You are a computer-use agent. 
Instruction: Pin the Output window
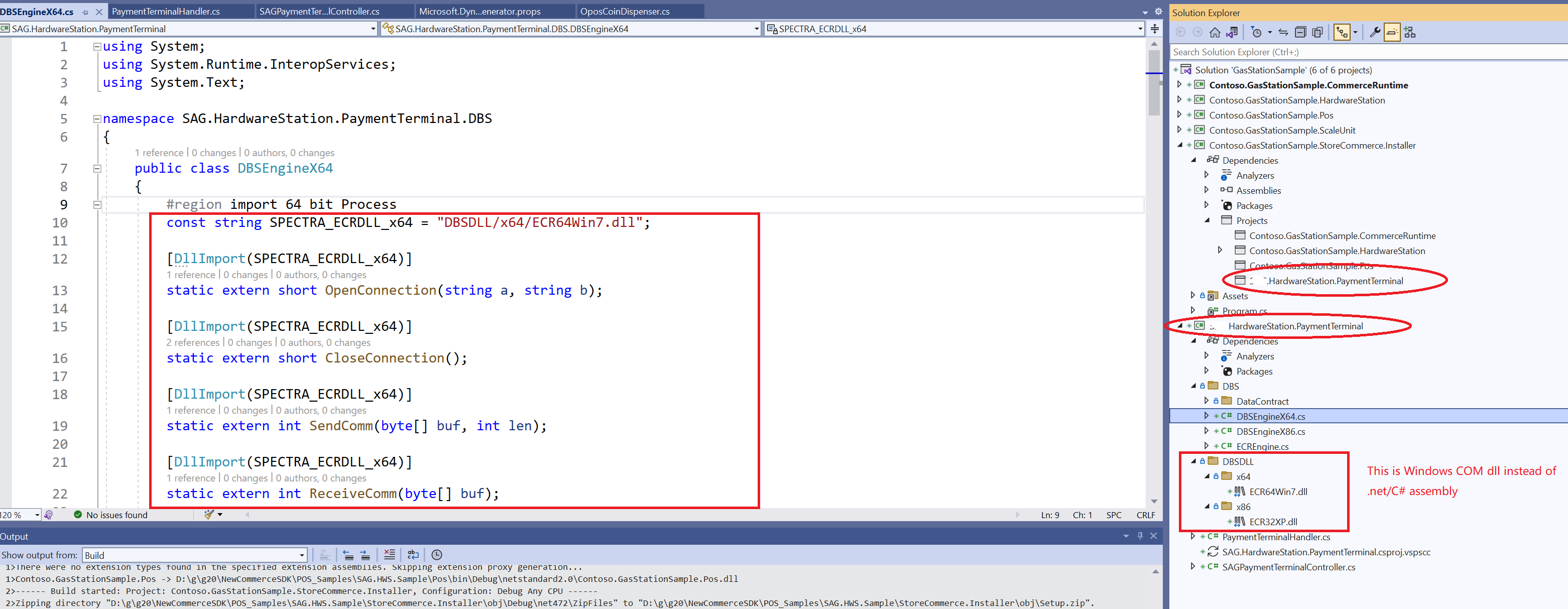tap(1140, 536)
